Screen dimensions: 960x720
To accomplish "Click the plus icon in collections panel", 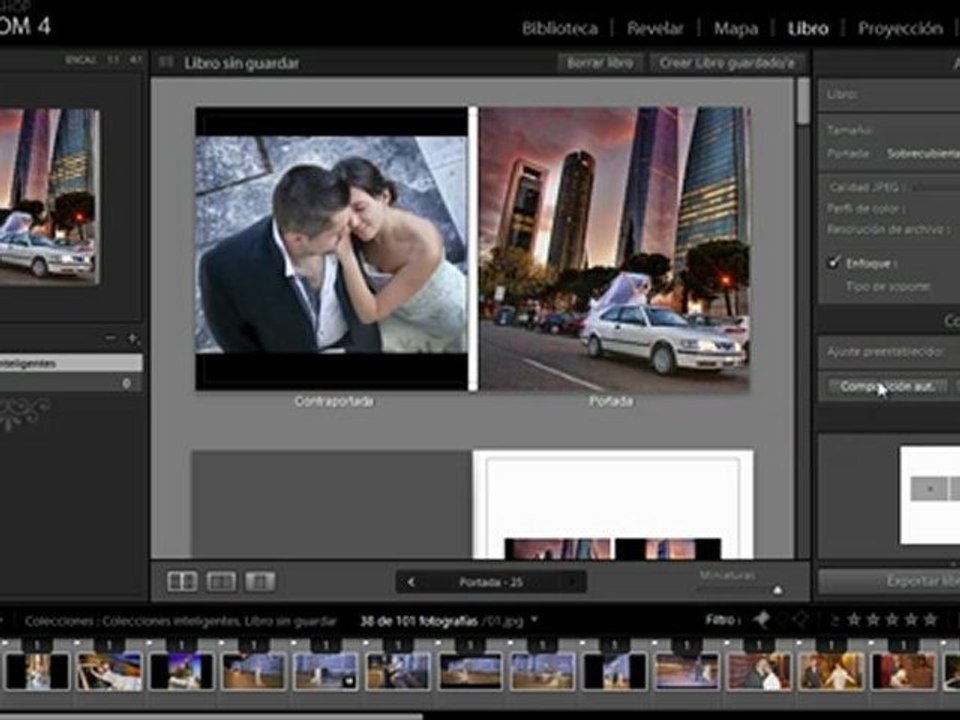I will coord(132,337).
